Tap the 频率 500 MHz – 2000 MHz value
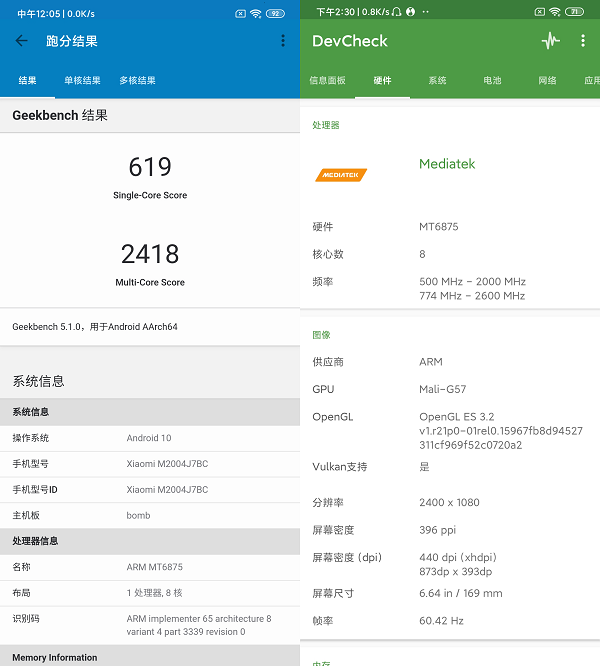The width and height of the screenshot is (600, 666). pyautogui.click(x=472, y=282)
